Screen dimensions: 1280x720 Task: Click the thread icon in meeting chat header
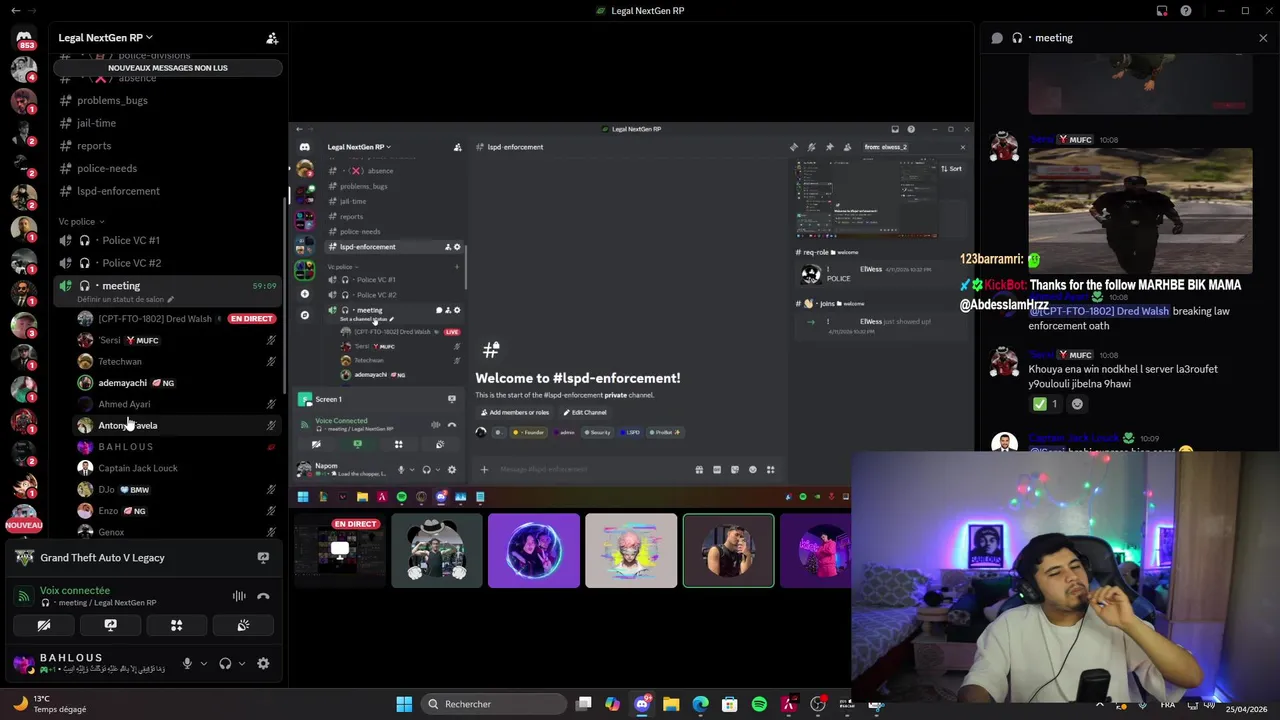997,38
